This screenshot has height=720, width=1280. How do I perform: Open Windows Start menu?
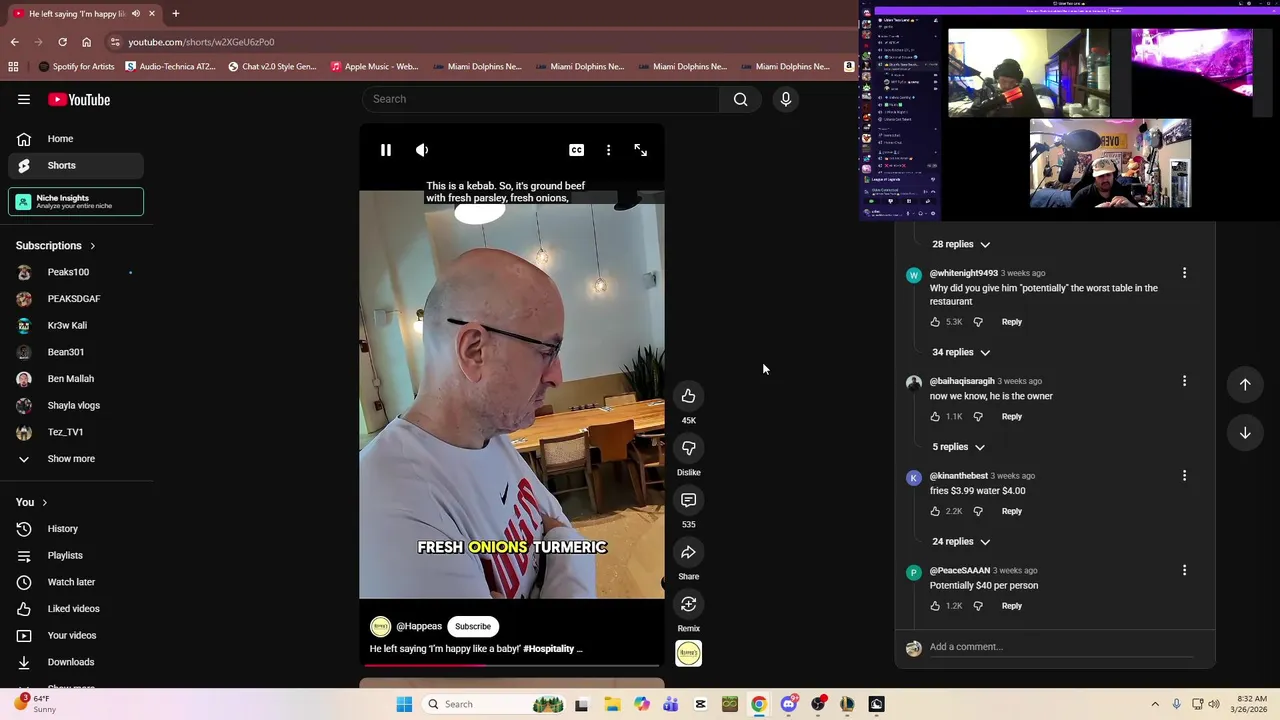point(404,704)
